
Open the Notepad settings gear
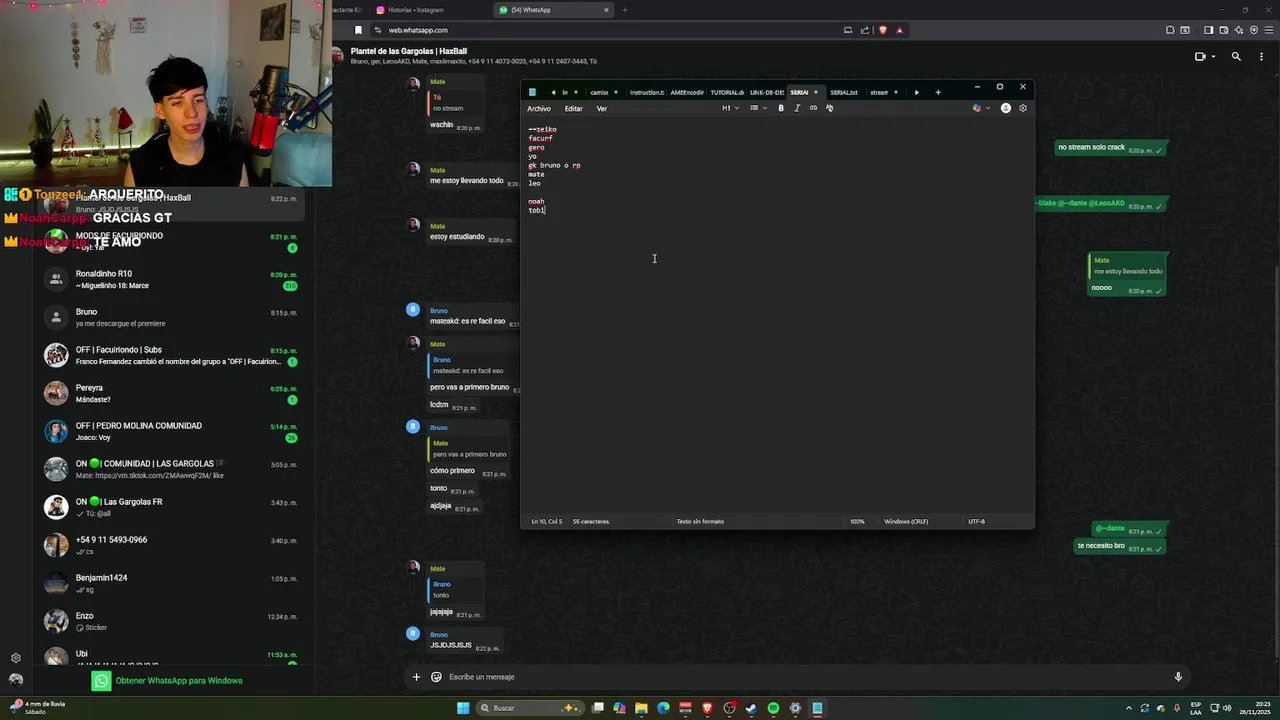[1022, 108]
